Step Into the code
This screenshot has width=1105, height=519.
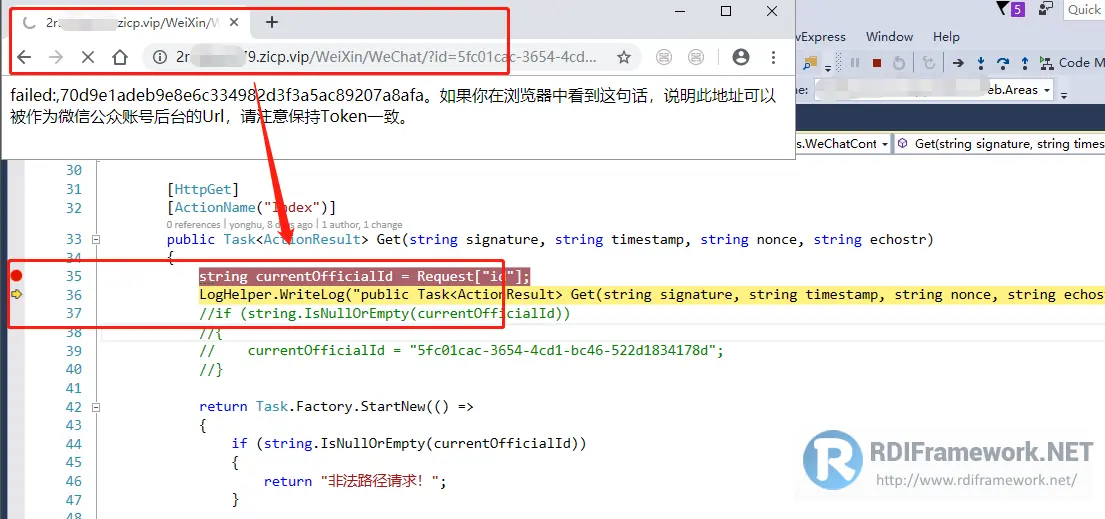point(980,63)
